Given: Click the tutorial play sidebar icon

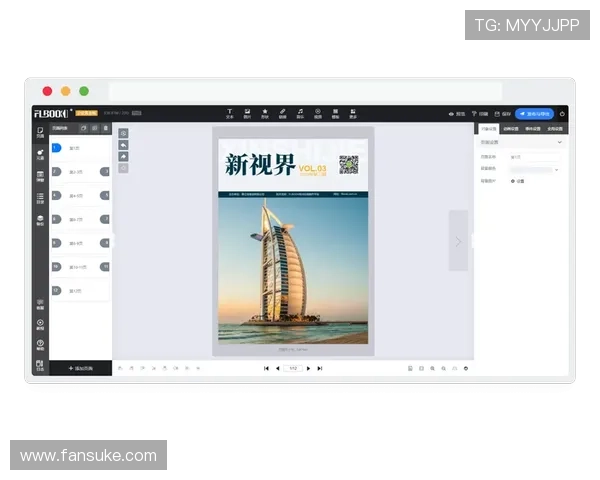Looking at the screenshot, I should pyautogui.click(x=40, y=325).
